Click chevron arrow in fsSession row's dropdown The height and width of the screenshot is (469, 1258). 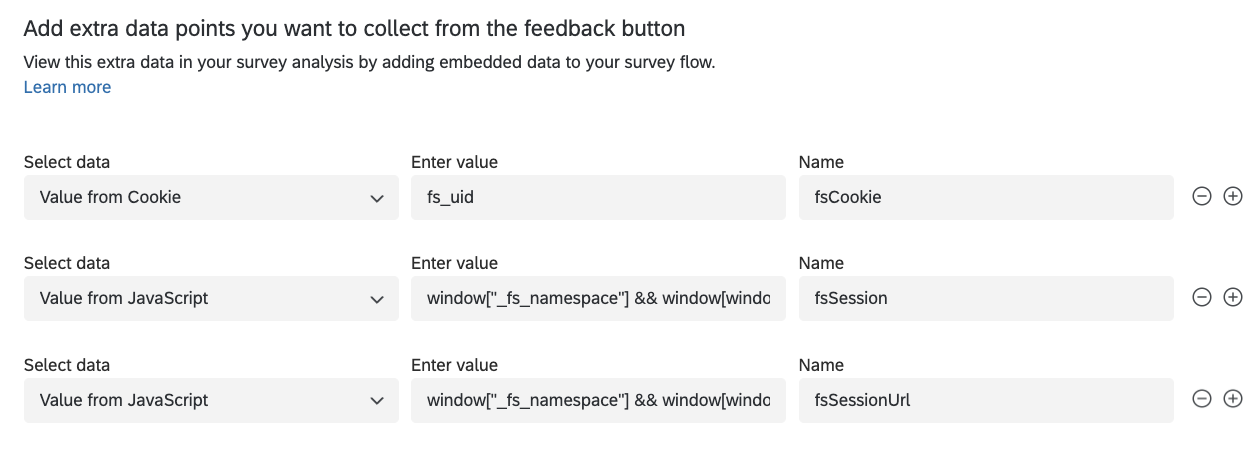point(377,299)
